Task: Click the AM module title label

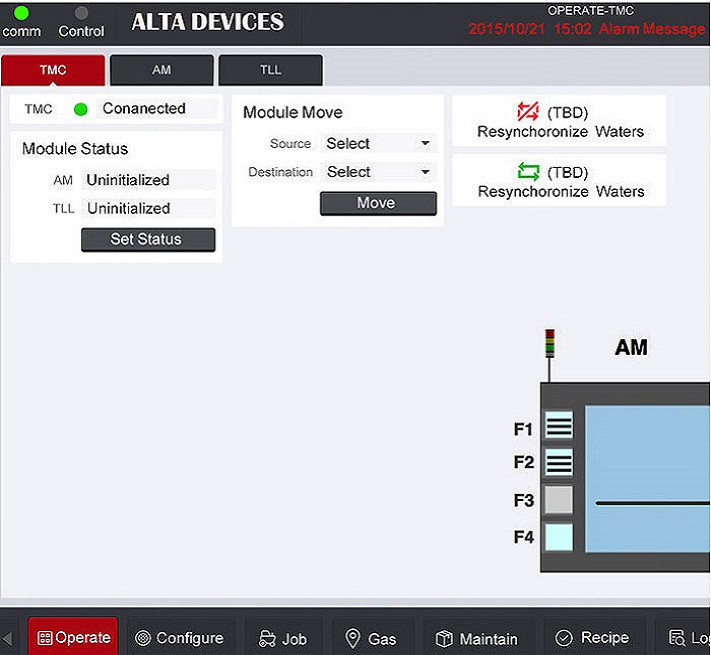Action: tap(631, 348)
